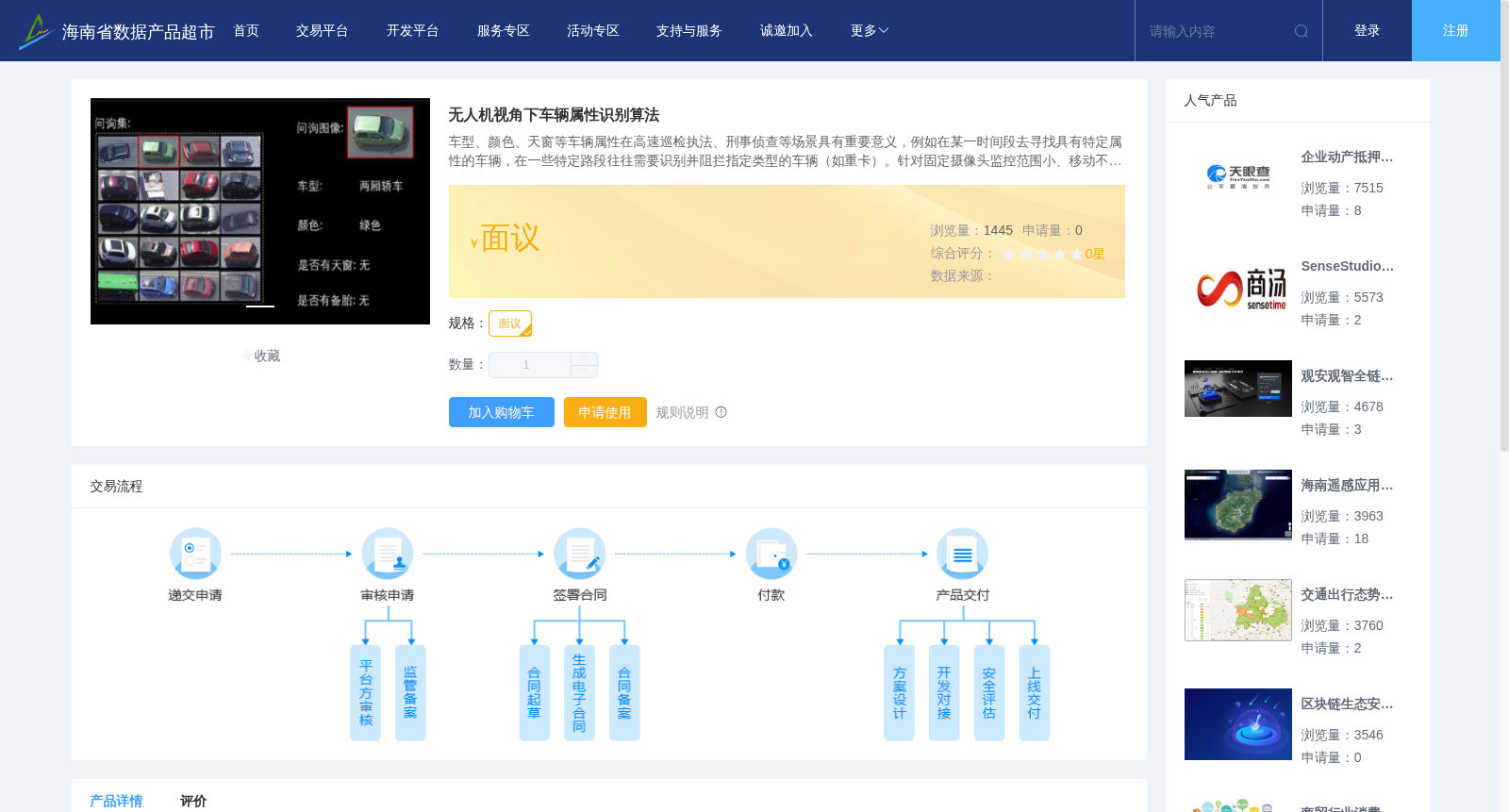Open the 海南遥感应用 product title
The width and height of the screenshot is (1509, 812).
pos(1347,486)
